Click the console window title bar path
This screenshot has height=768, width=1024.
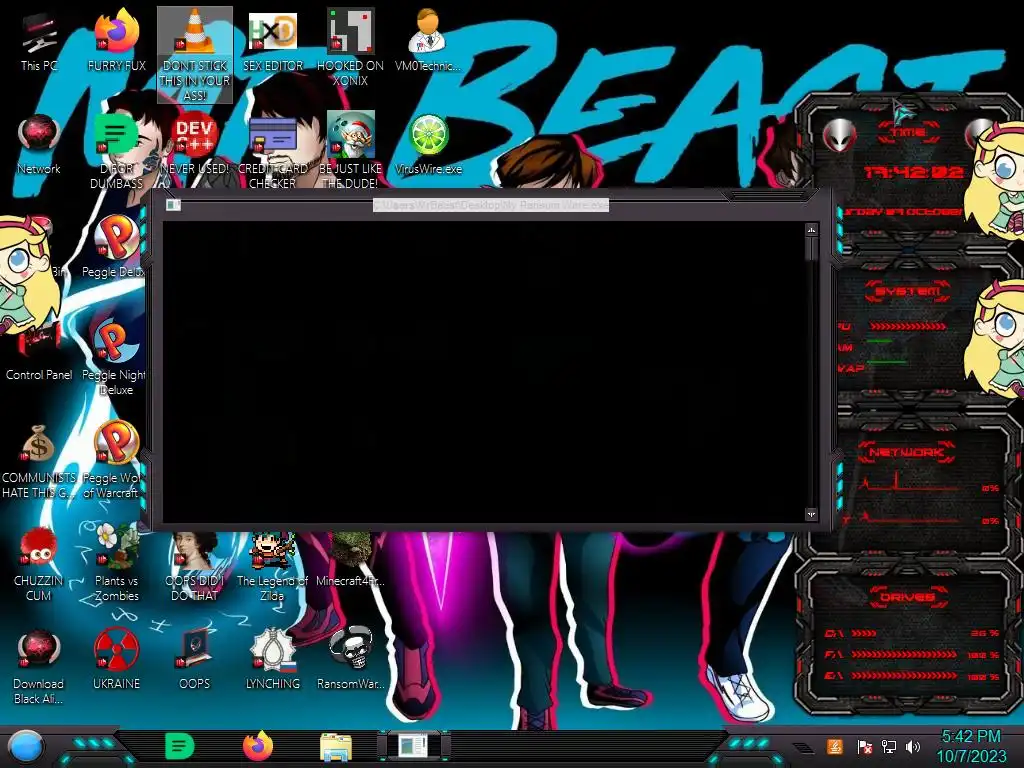pyautogui.click(x=490, y=205)
